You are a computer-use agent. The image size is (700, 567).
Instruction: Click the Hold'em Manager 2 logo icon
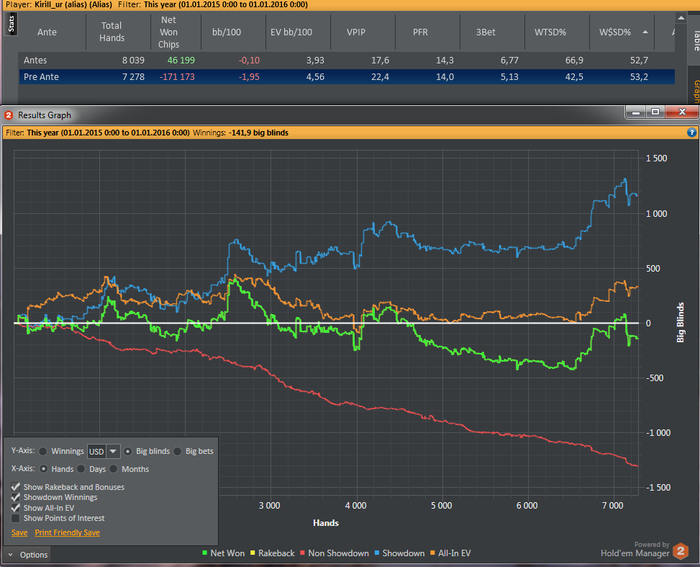coord(681,551)
